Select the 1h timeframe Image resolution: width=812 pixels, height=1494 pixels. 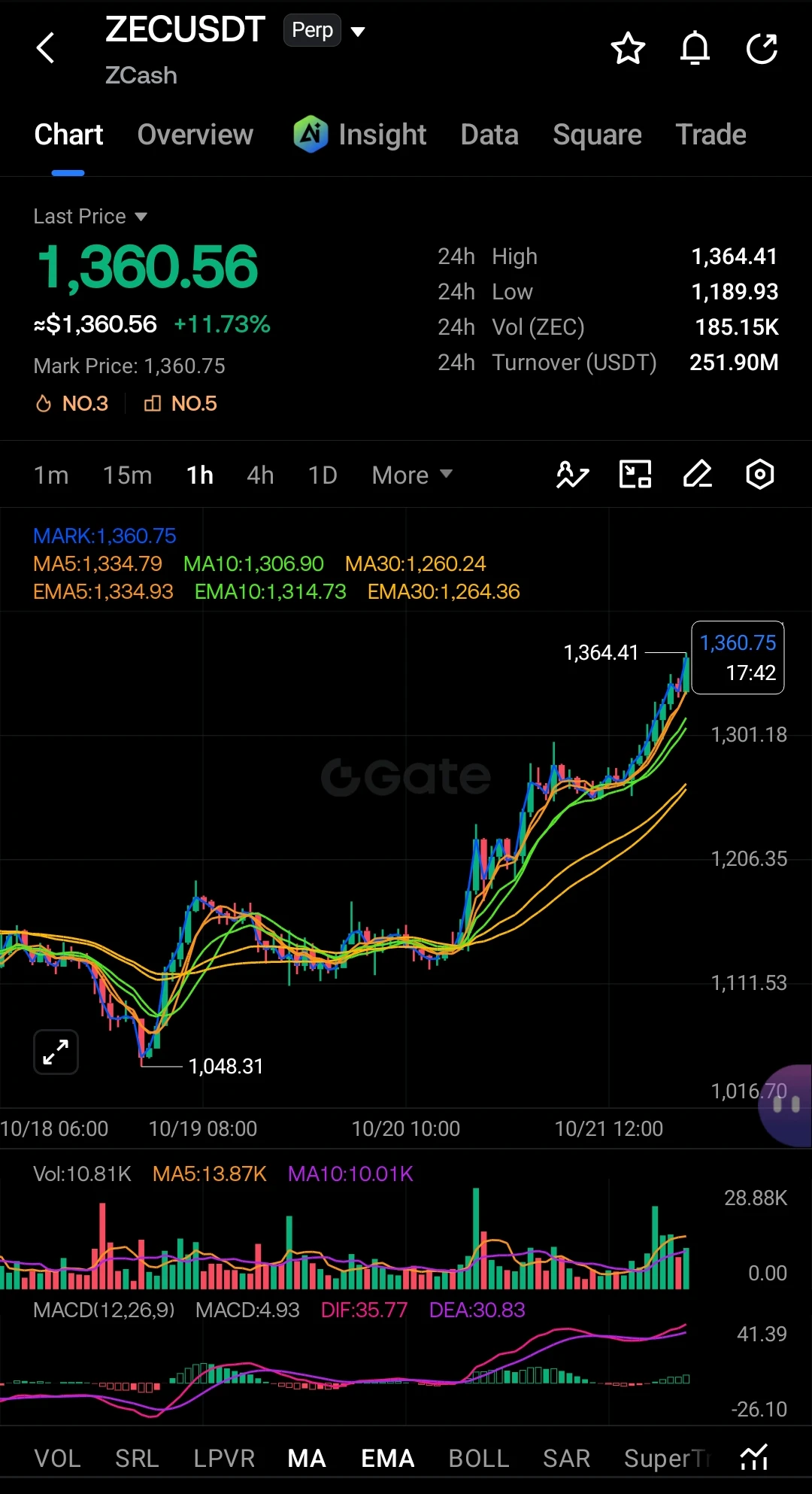point(200,475)
